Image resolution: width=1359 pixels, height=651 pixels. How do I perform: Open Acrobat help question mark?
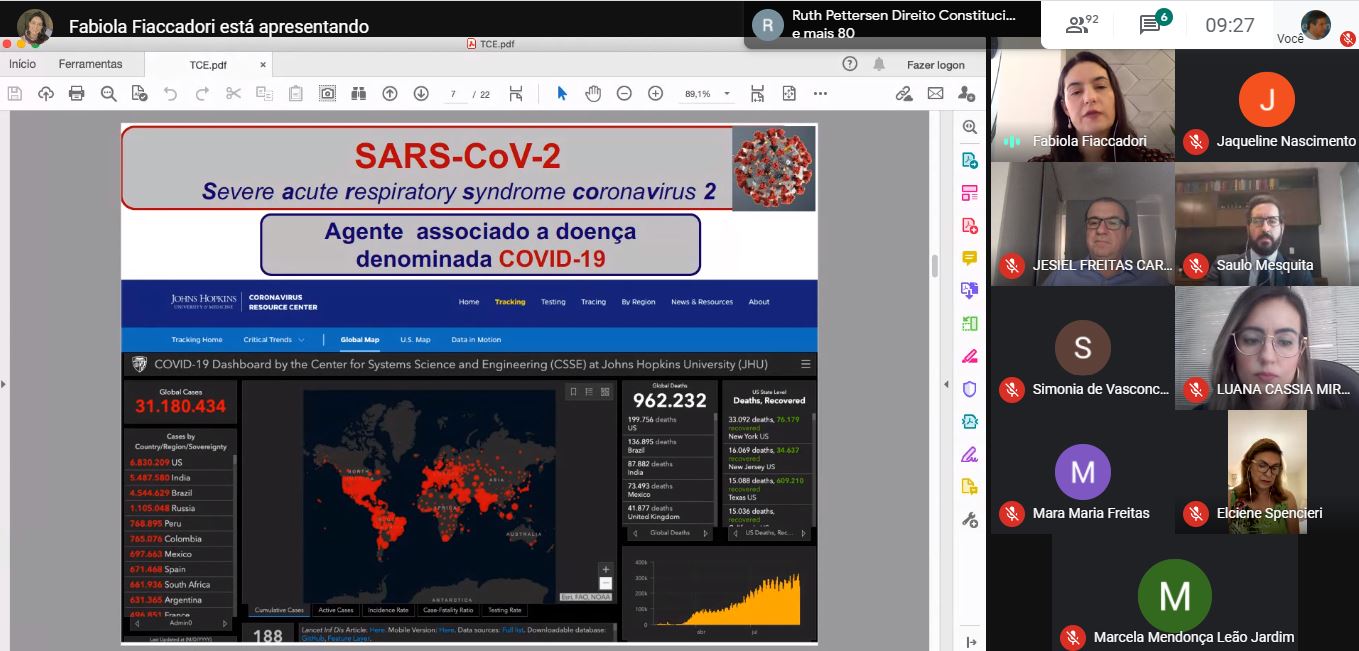click(x=850, y=64)
